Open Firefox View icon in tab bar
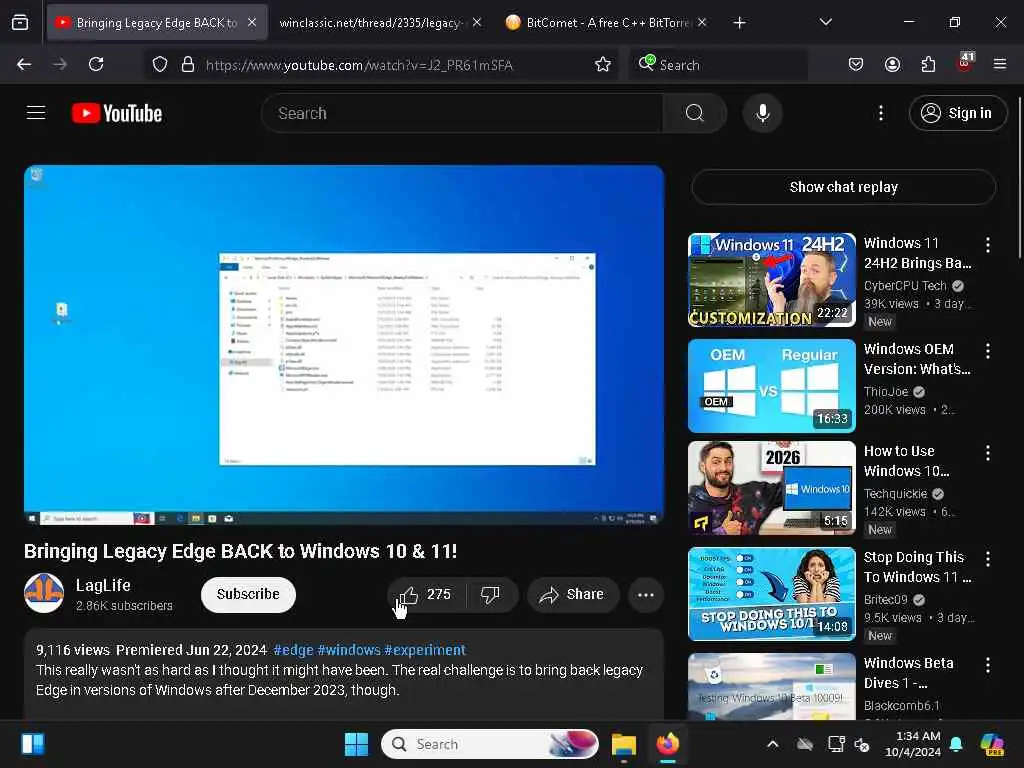Screen dimensions: 1024x768 coord(20,23)
